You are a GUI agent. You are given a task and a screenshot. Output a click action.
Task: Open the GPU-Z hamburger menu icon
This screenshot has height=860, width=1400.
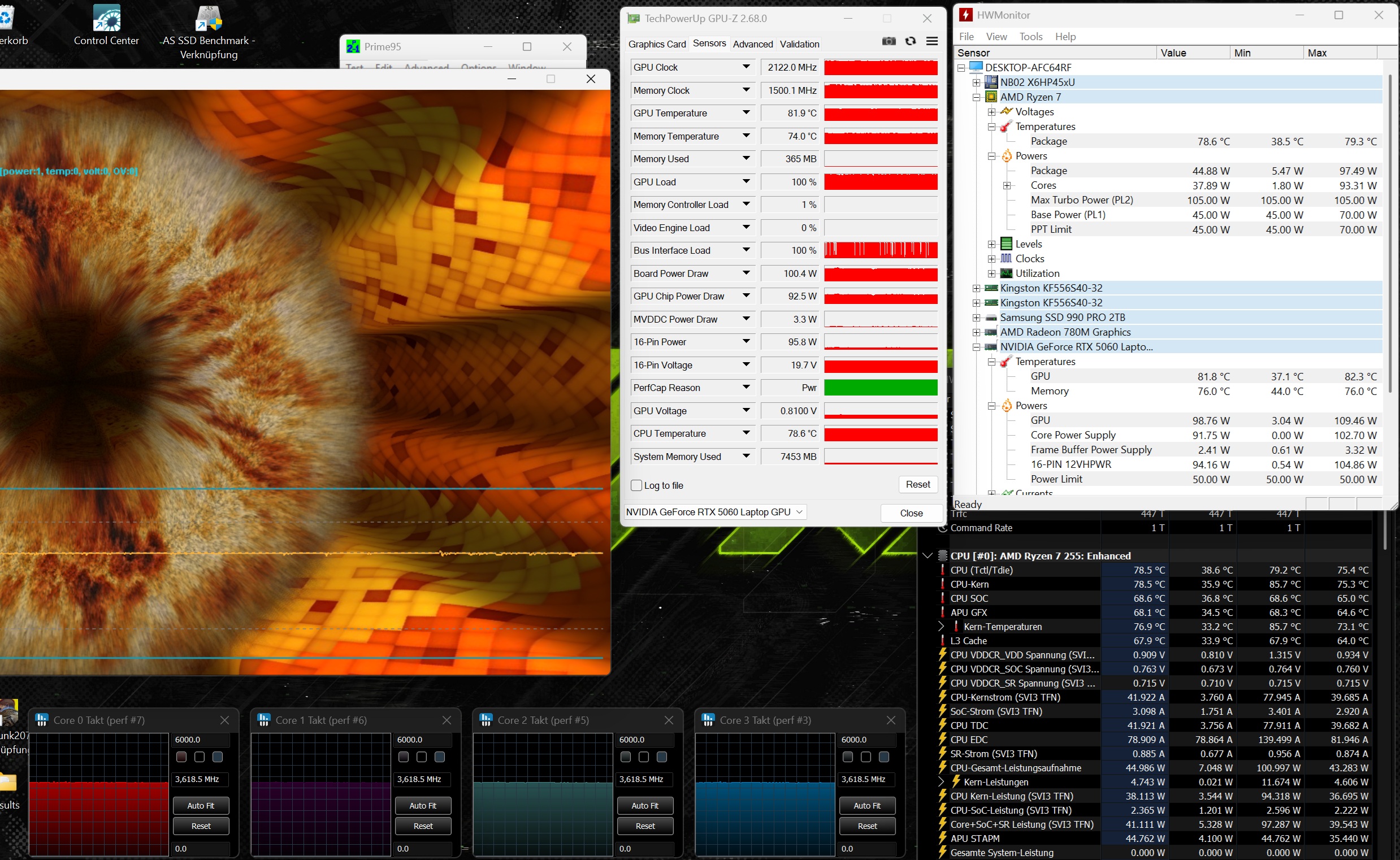[x=932, y=41]
